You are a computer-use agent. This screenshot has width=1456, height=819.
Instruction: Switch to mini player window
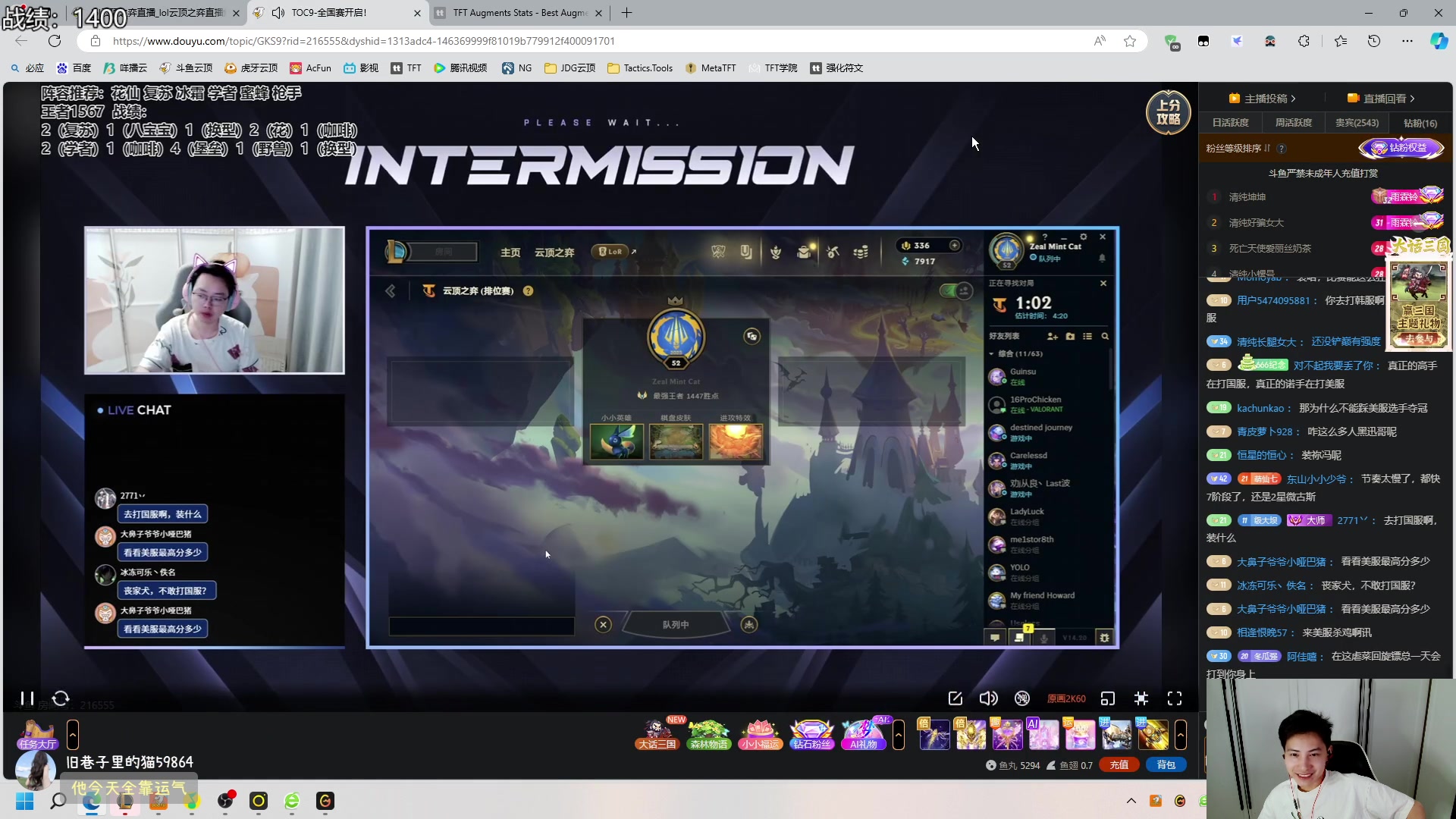tap(1108, 698)
